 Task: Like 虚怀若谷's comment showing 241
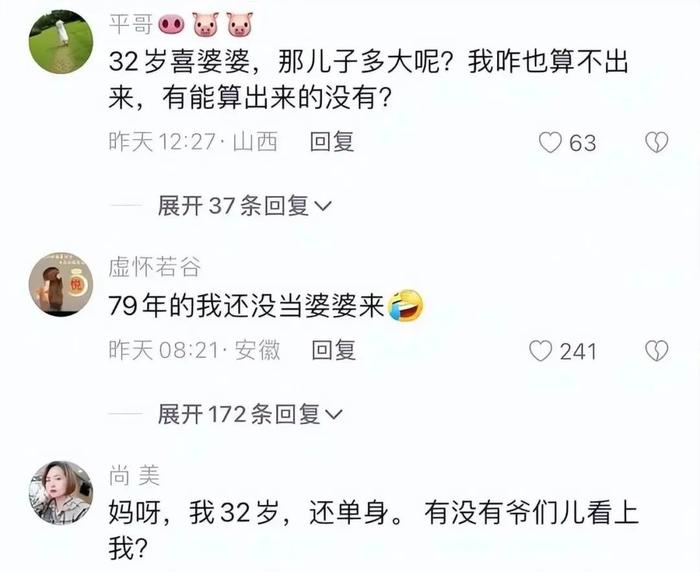click(541, 351)
